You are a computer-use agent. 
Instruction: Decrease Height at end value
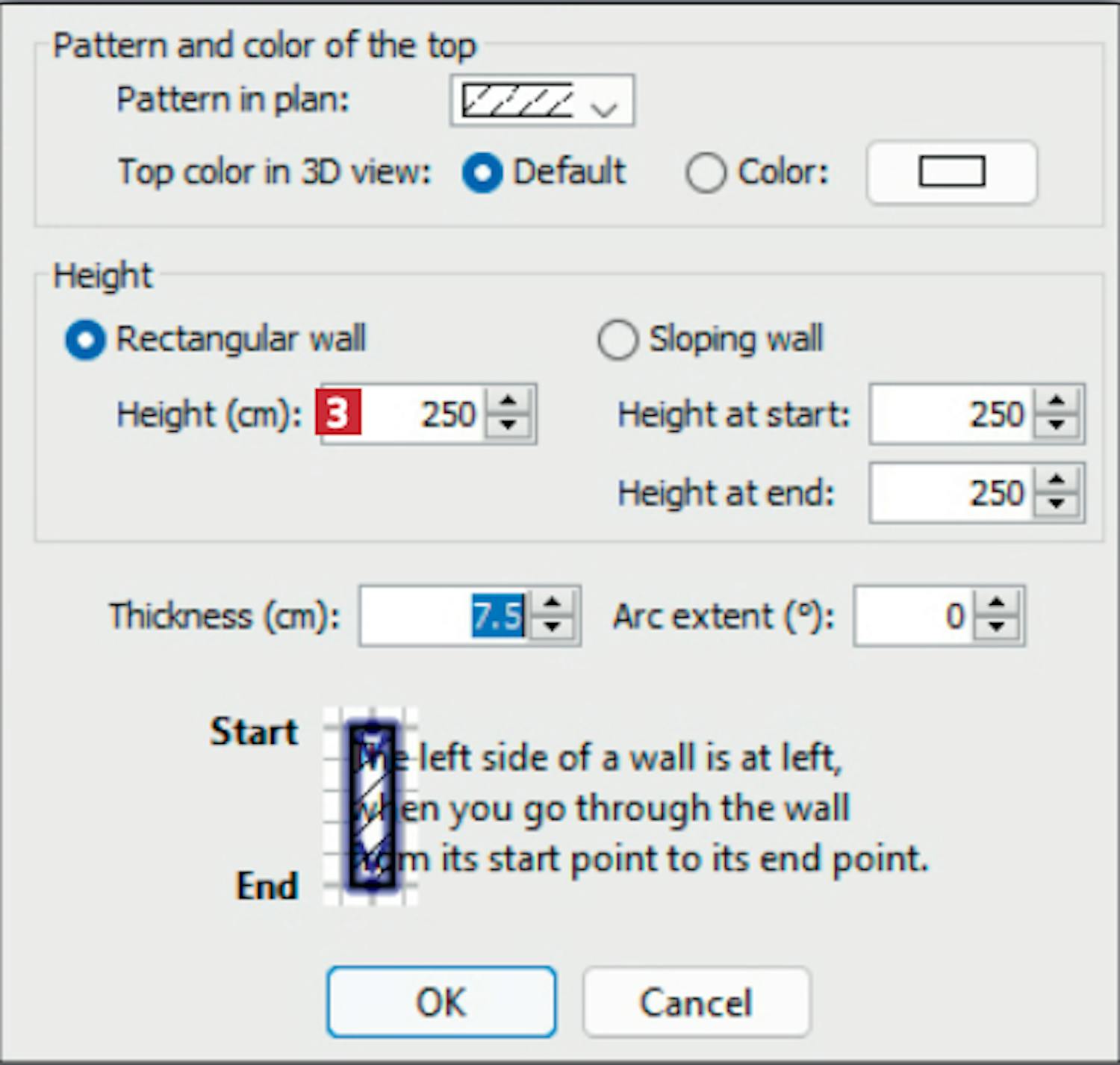1057,505
